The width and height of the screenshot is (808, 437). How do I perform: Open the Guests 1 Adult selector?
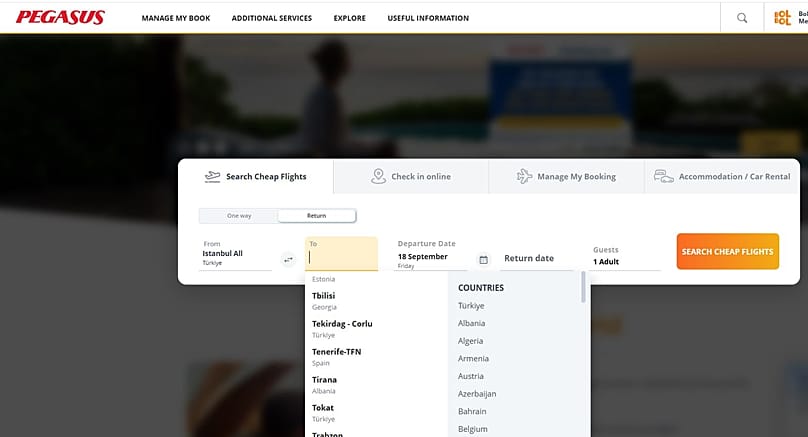[x=626, y=256]
